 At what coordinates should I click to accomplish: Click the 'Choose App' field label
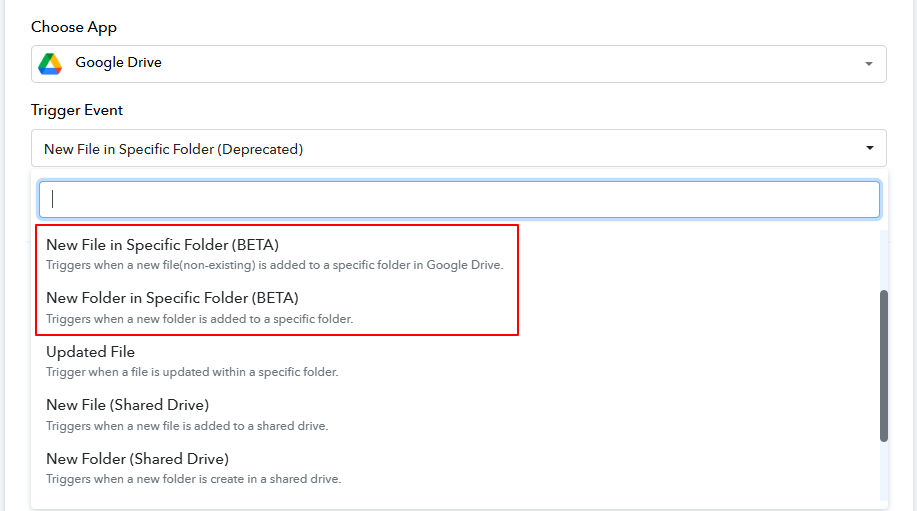pyautogui.click(x=74, y=27)
